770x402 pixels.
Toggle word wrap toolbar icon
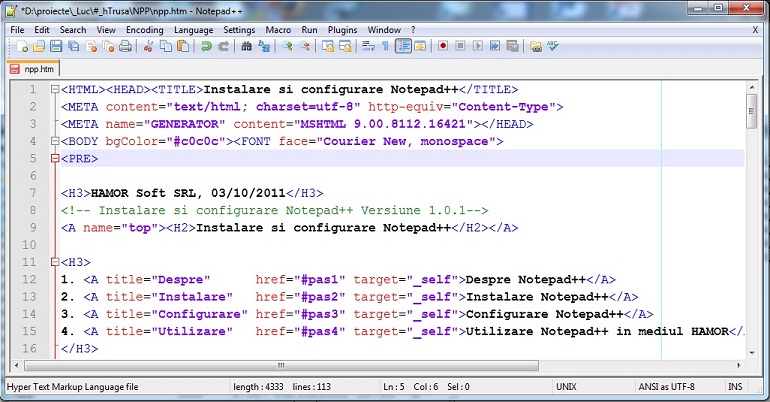click(368, 46)
